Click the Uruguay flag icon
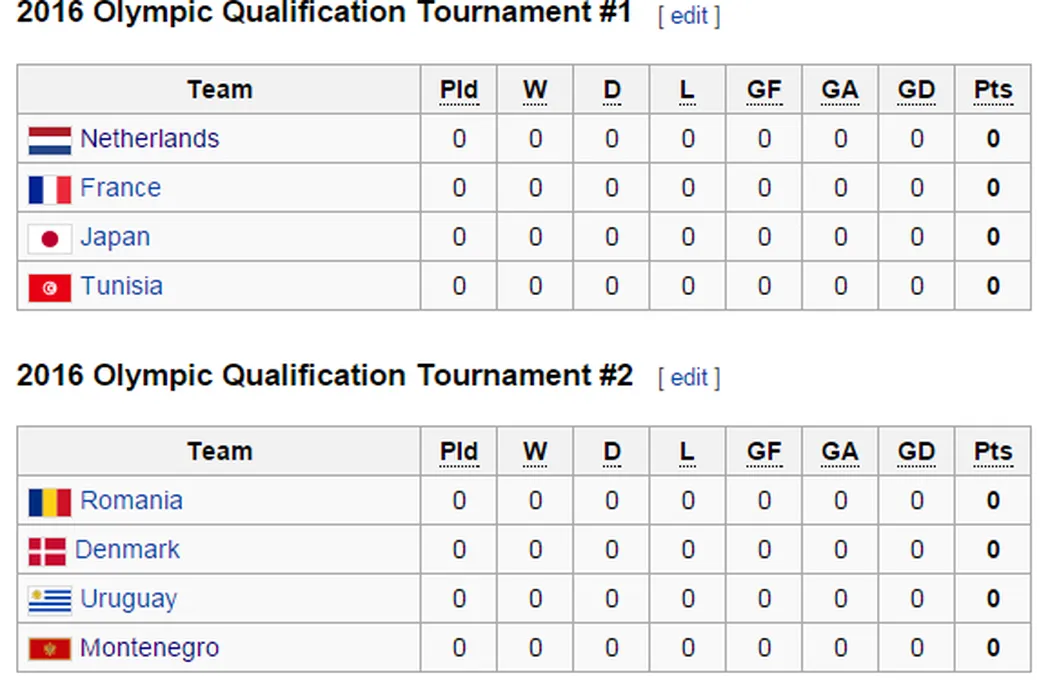Image resolution: width=1050 pixels, height=700 pixels. click(49, 599)
